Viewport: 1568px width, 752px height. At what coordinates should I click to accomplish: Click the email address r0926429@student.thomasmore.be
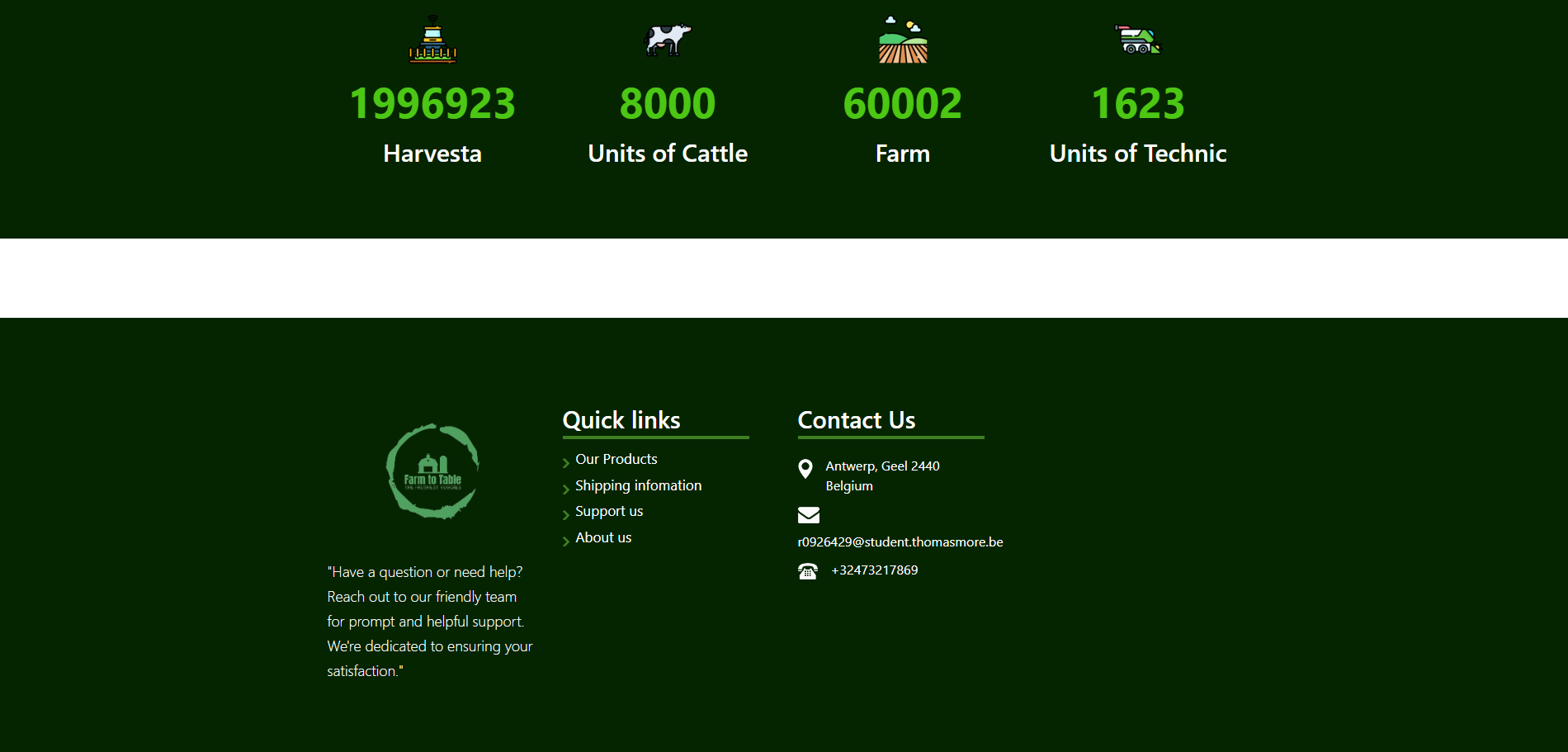pyautogui.click(x=900, y=542)
